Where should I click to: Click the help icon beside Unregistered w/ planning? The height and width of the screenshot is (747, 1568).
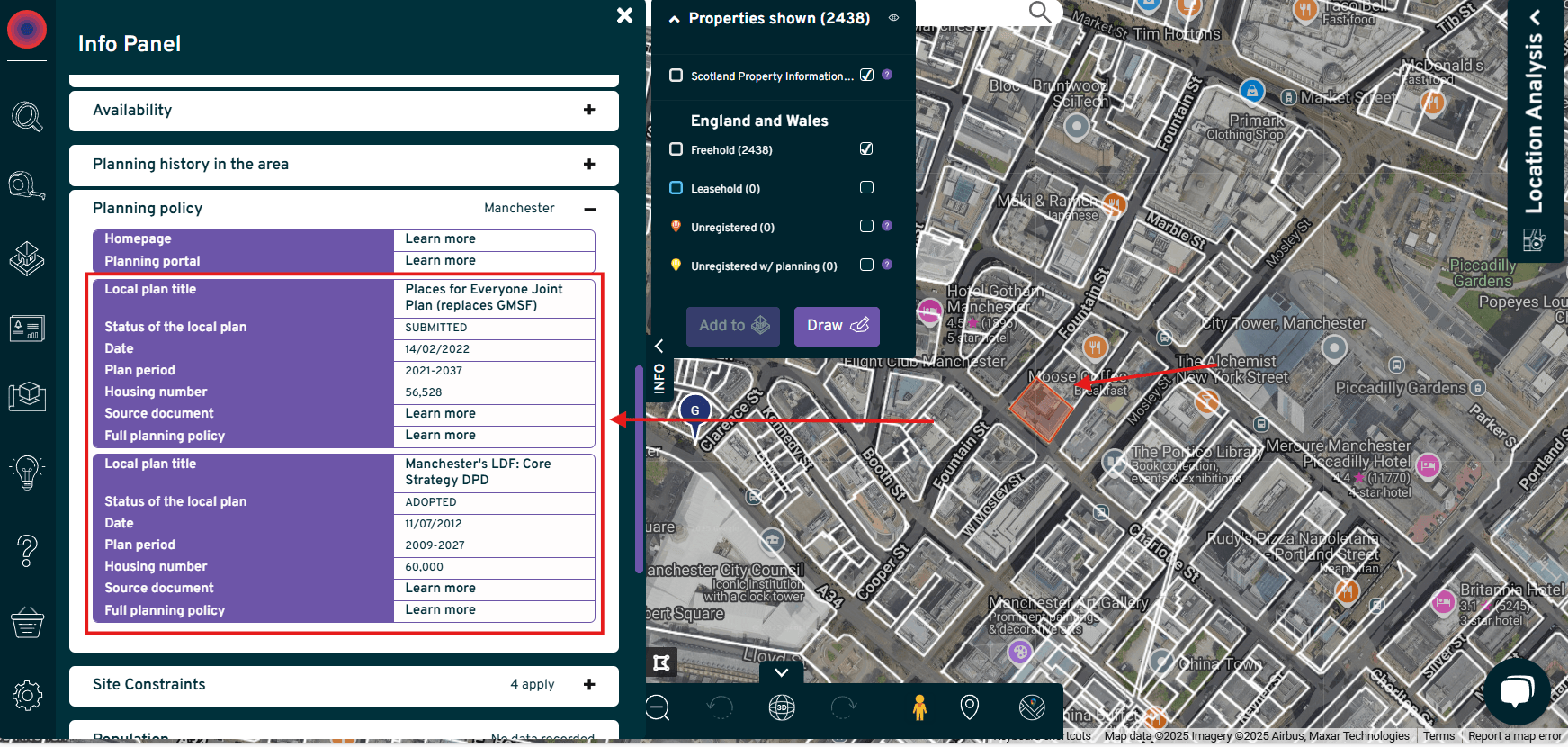pyautogui.click(x=887, y=265)
